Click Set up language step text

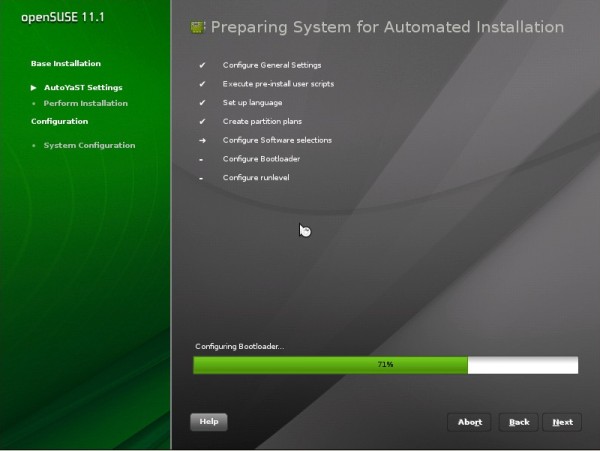tap(252, 103)
